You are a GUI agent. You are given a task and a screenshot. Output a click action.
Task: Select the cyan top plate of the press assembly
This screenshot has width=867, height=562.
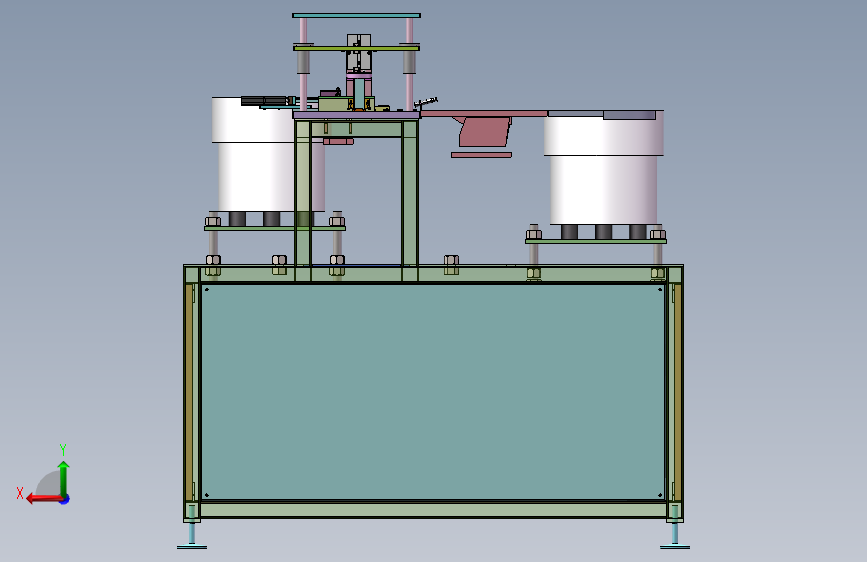pyautogui.click(x=356, y=15)
